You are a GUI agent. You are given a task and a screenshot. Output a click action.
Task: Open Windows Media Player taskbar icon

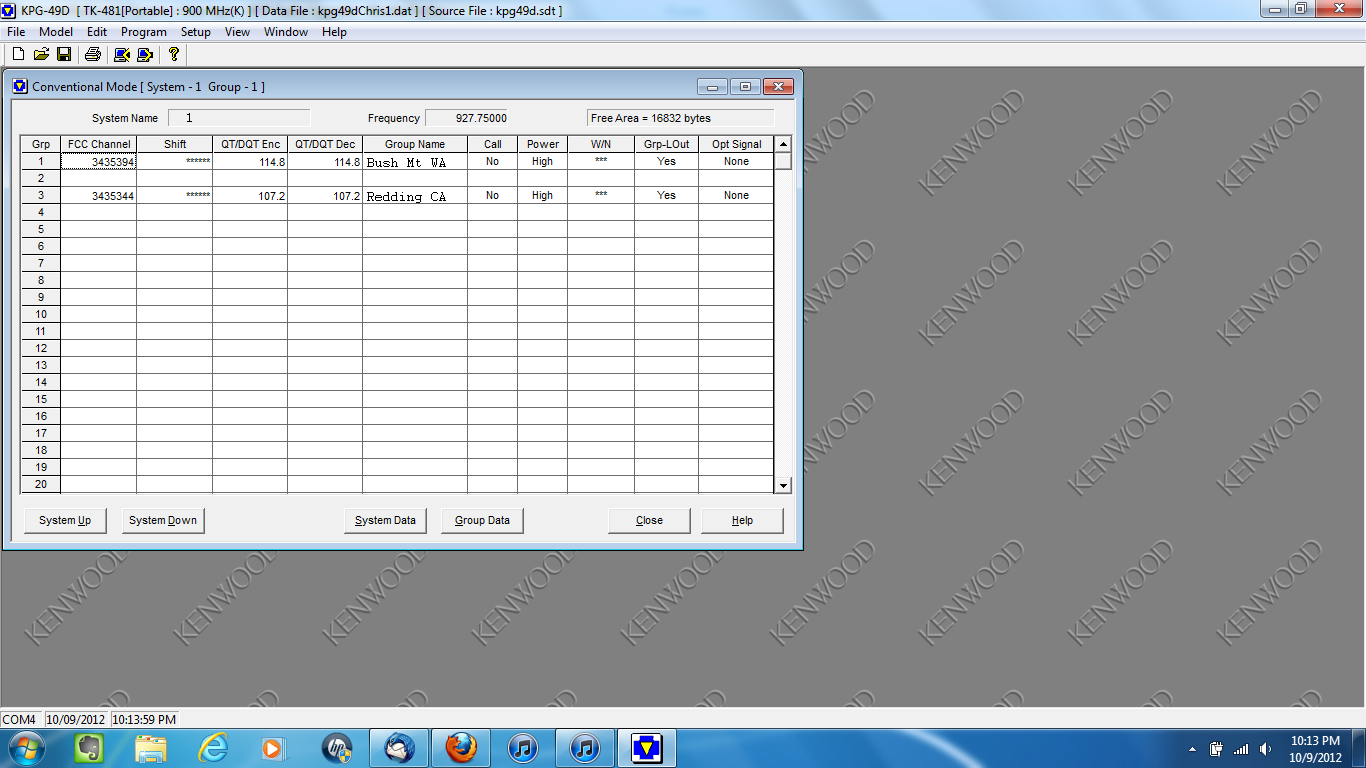coord(272,748)
